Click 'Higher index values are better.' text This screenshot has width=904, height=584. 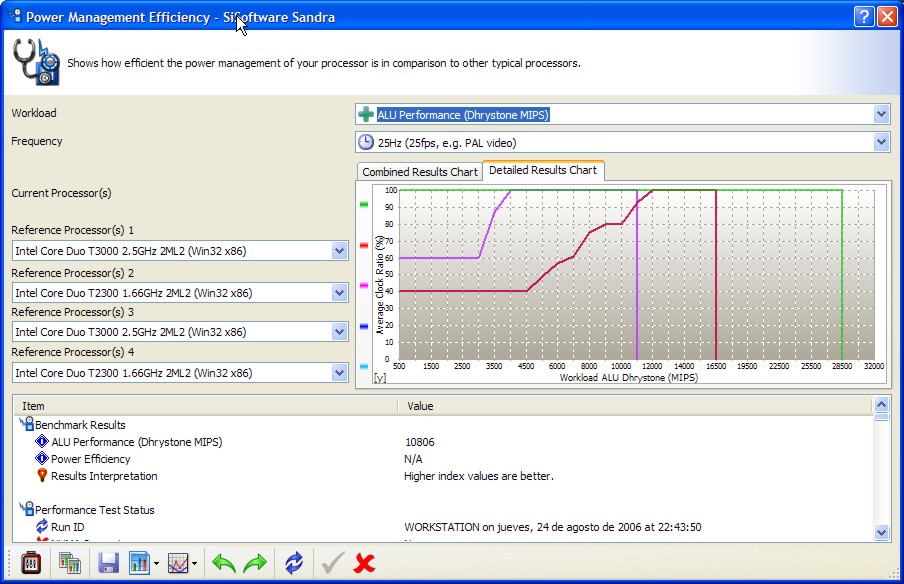pos(479,476)
